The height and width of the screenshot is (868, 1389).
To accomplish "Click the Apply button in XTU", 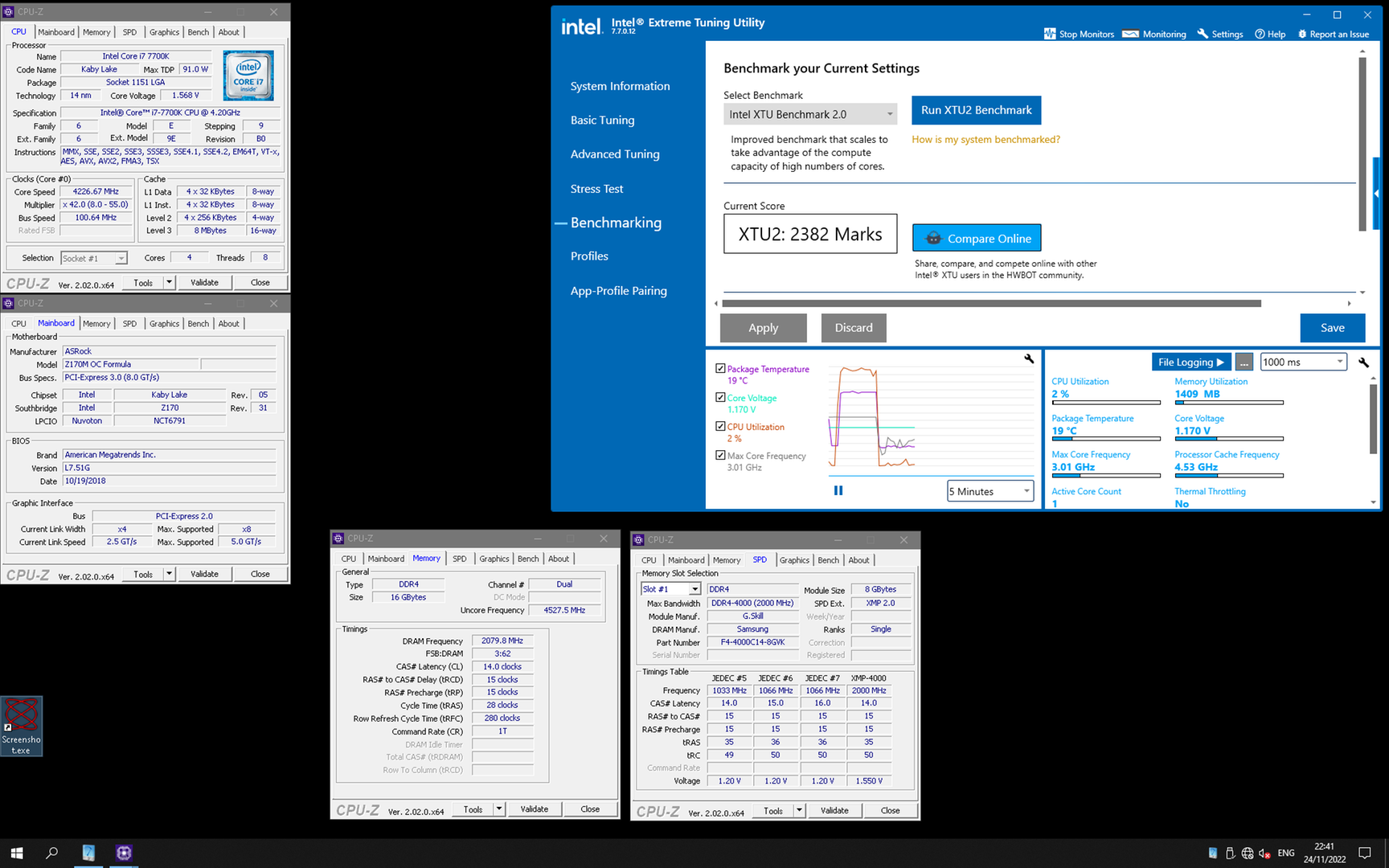I will tap(763, 328).
